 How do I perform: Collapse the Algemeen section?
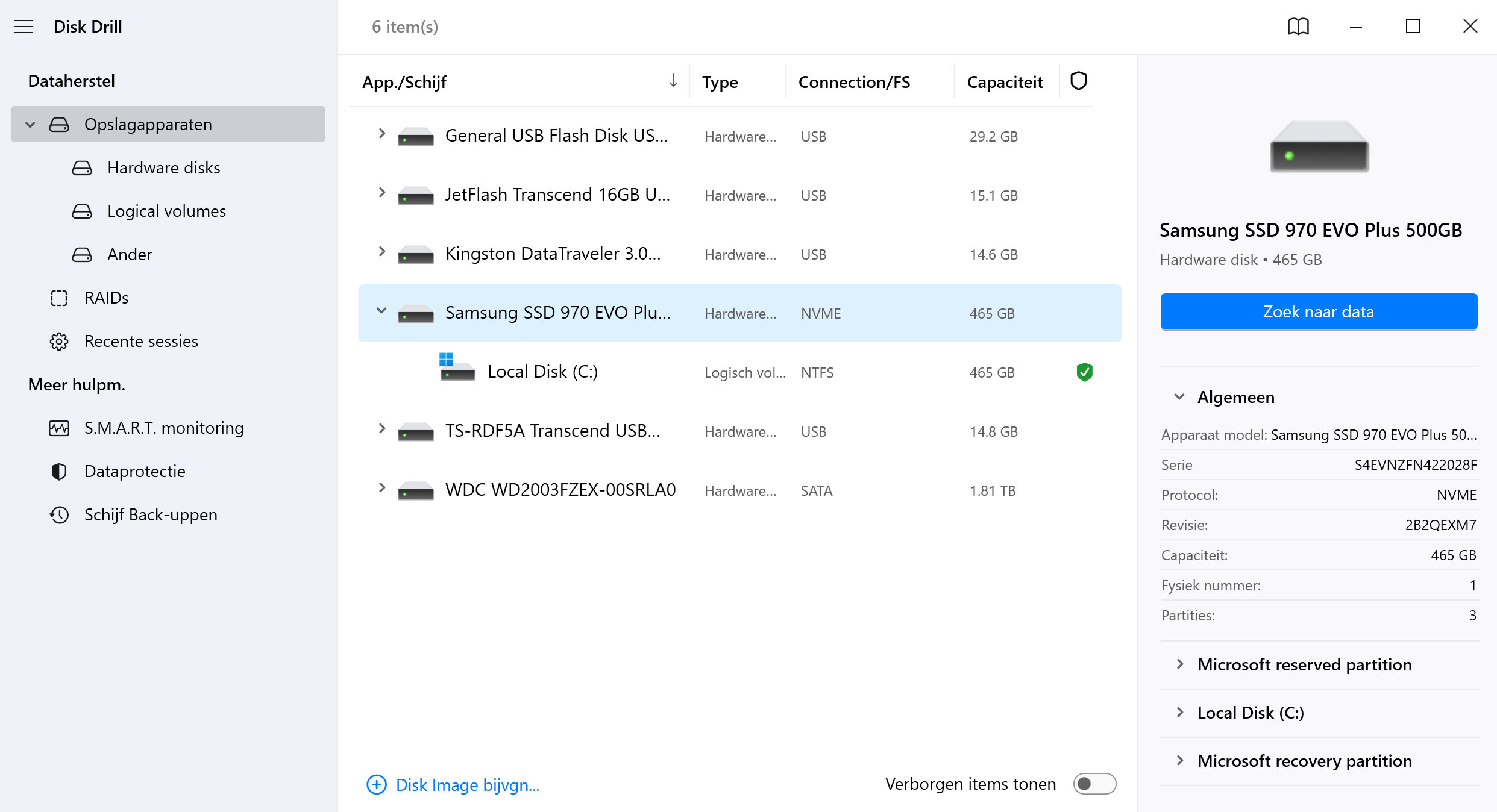pyautogui.click(x=1179, y=397)
